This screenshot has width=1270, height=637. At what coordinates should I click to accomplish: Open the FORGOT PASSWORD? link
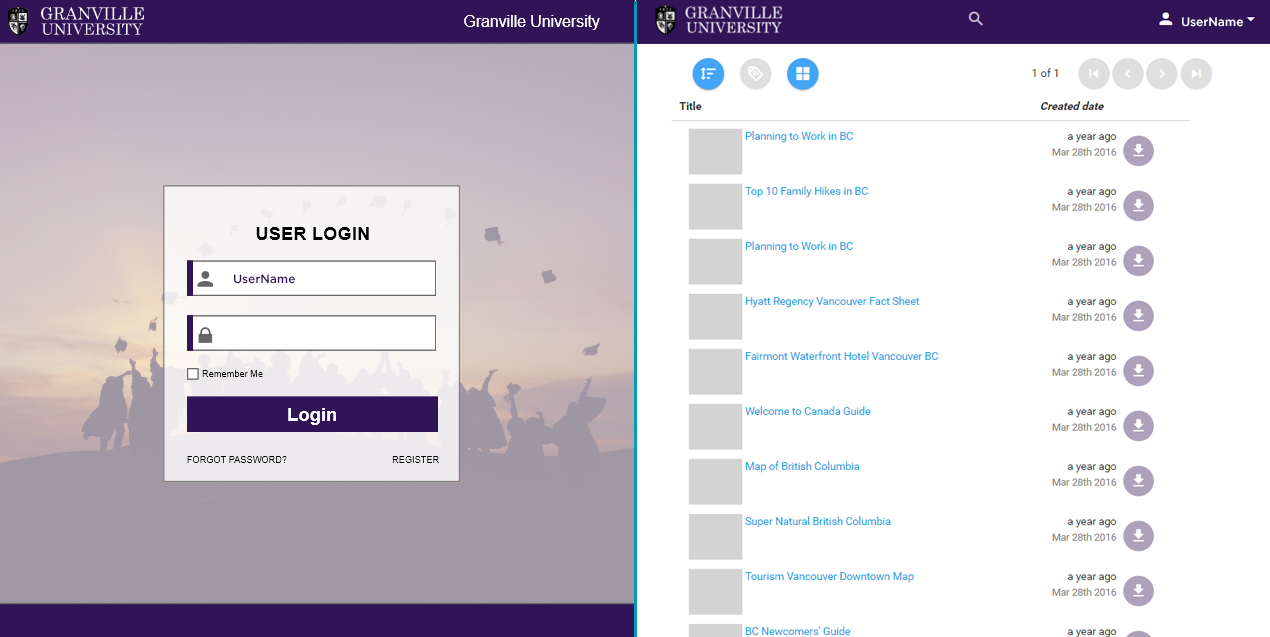click(x=237, y=460)
